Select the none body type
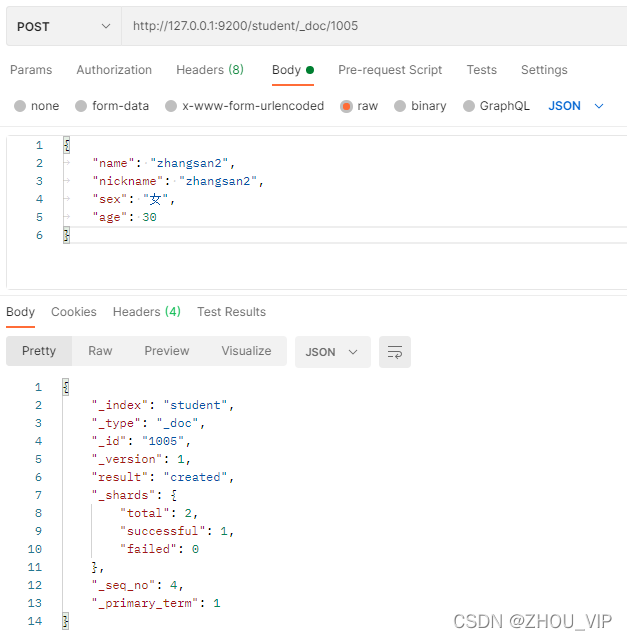 [x=36, y=106]
